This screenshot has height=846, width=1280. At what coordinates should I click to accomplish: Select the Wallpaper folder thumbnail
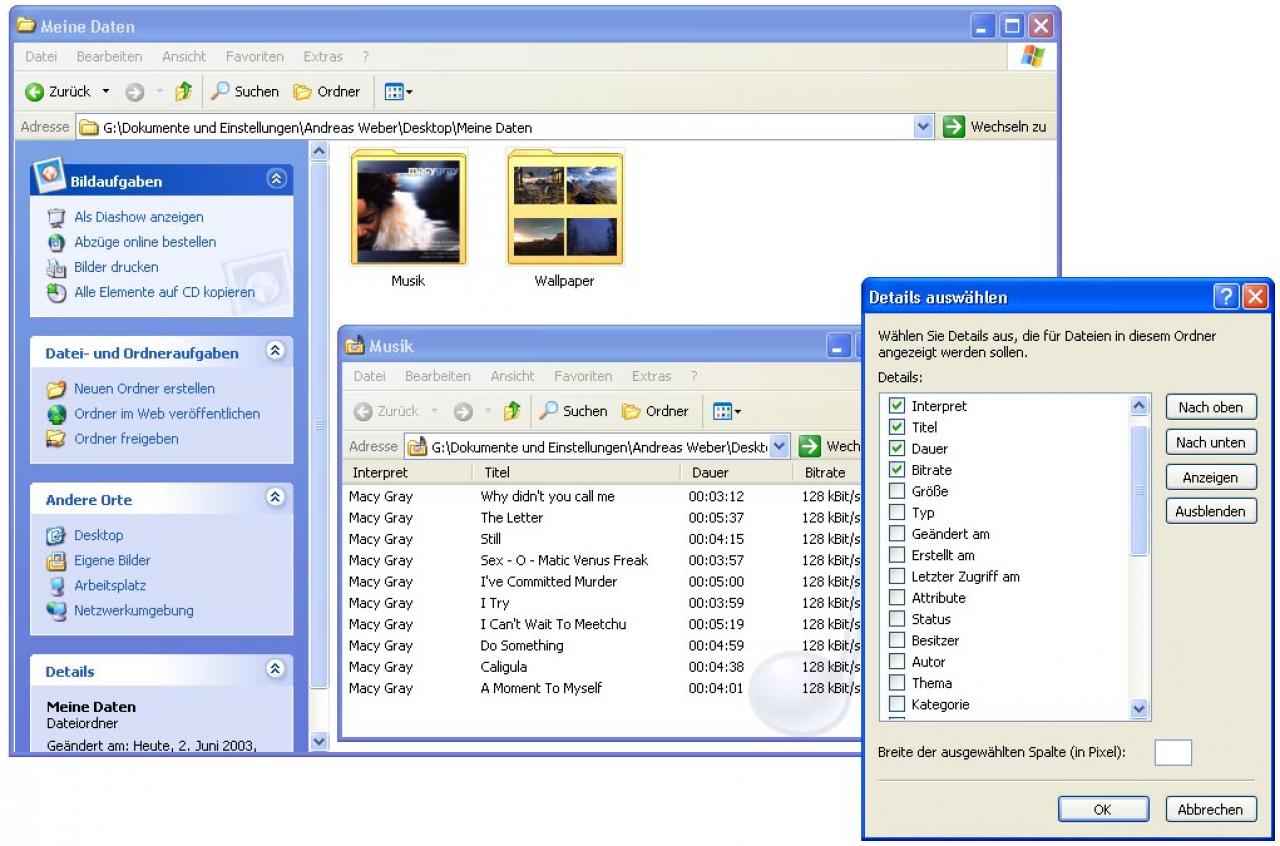click(565, 208)
